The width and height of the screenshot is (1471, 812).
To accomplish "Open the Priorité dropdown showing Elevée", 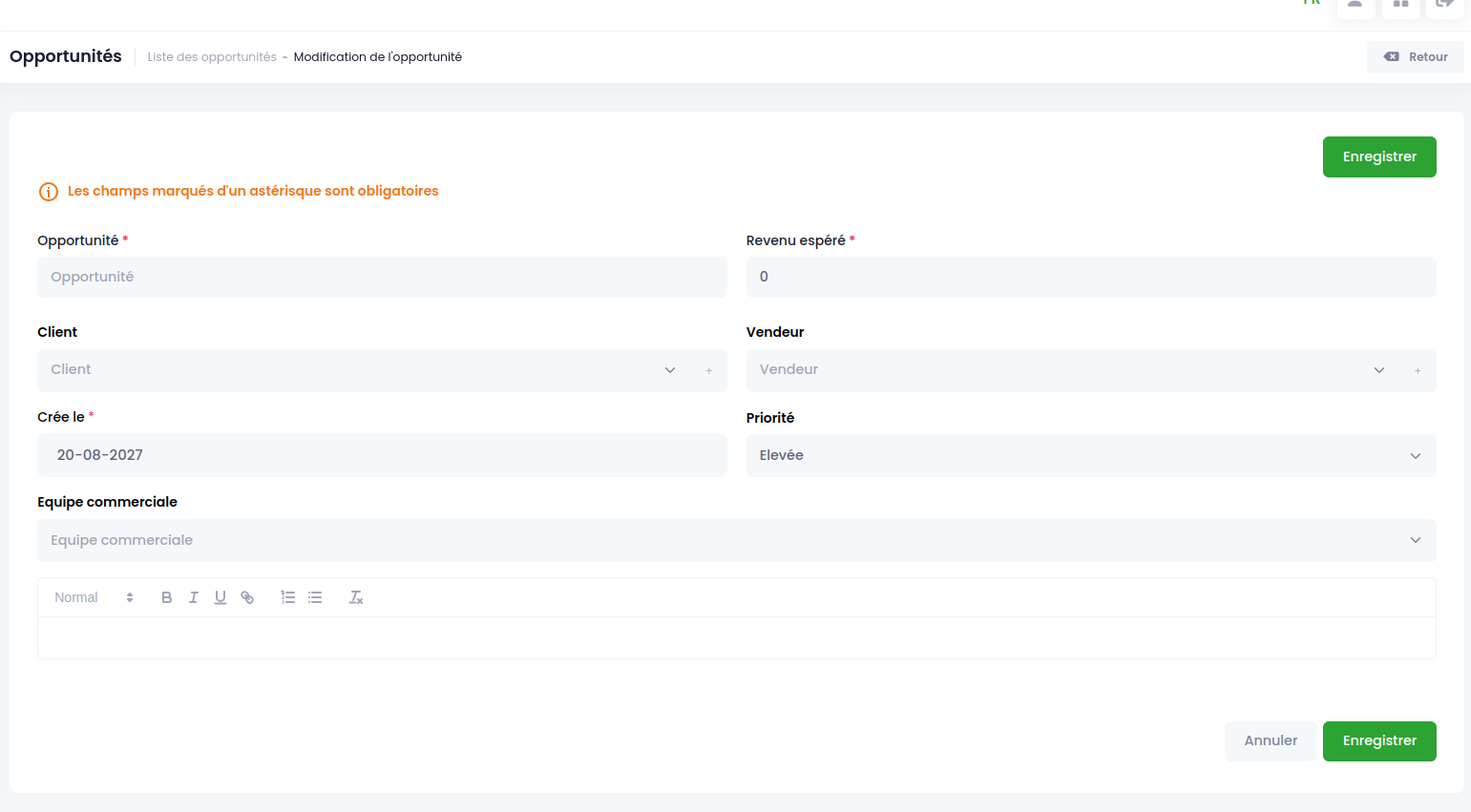I will coord(1091,455).
